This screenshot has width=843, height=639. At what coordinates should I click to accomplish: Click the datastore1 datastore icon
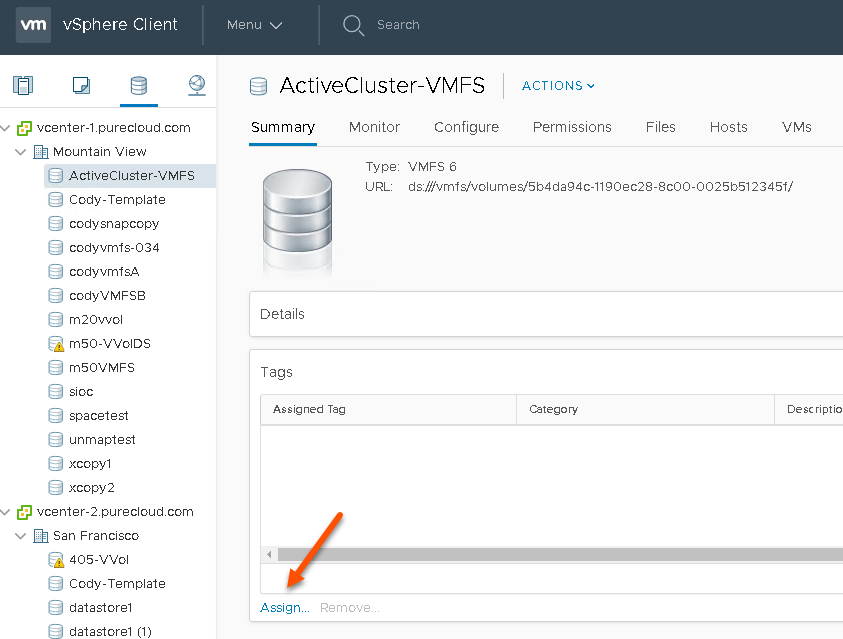[x=56, y=608]
